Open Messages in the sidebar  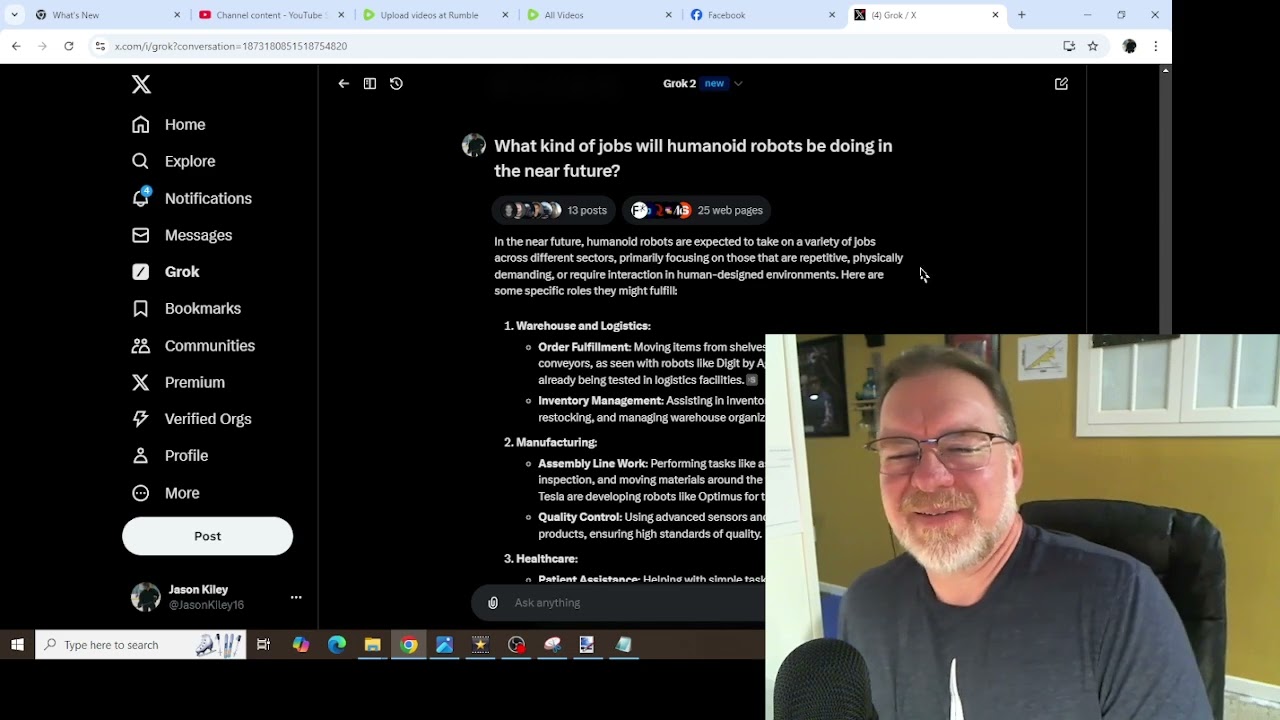tap(181, 235)
